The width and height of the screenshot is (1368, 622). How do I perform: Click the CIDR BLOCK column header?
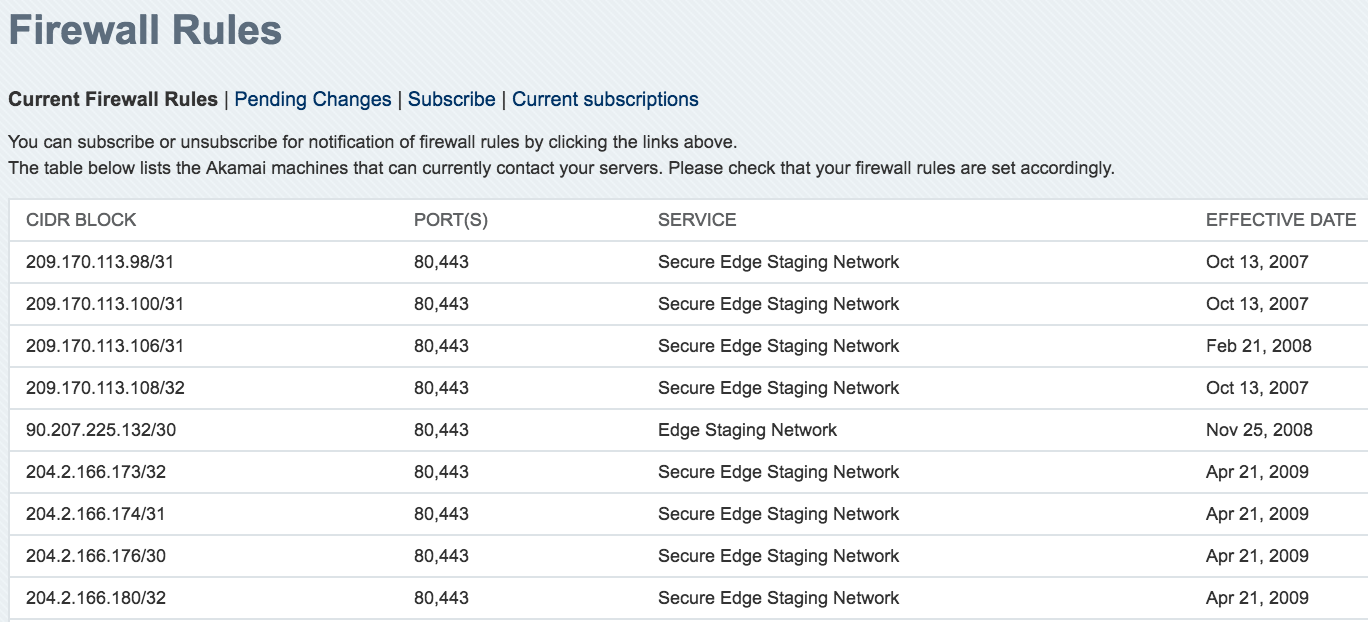(81, 220)
